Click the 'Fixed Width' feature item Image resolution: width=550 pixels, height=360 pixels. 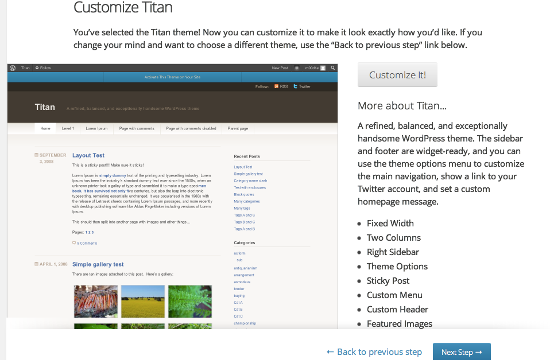point(390,223)
